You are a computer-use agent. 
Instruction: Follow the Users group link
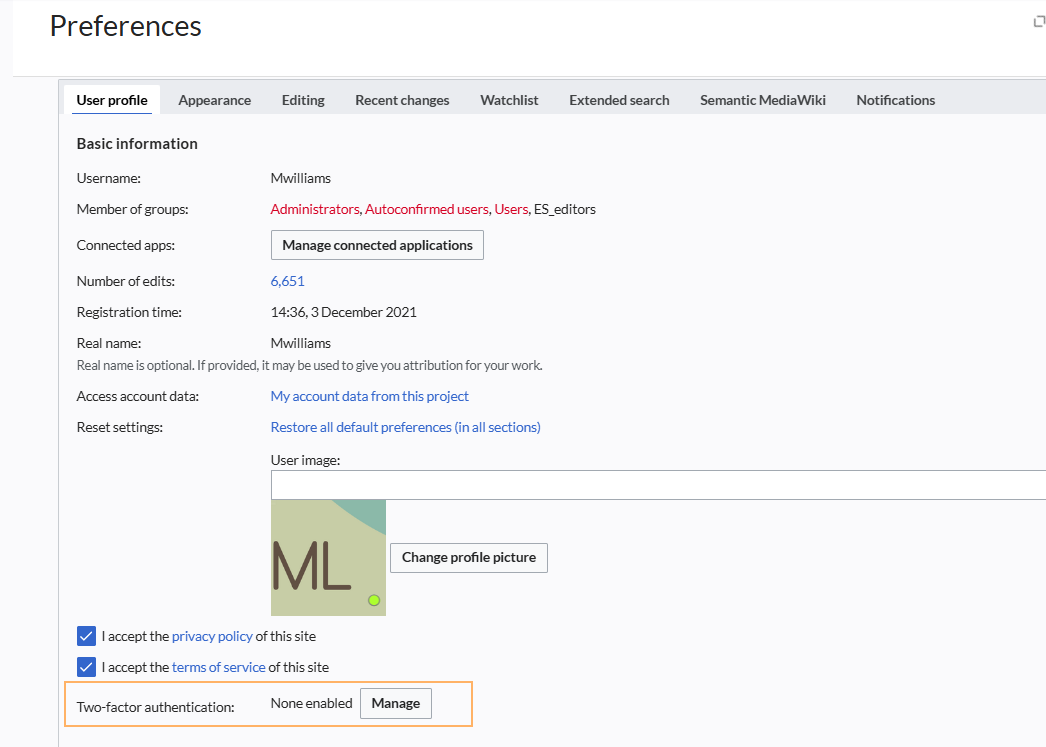pyautogui.click(x=511, y=209)
